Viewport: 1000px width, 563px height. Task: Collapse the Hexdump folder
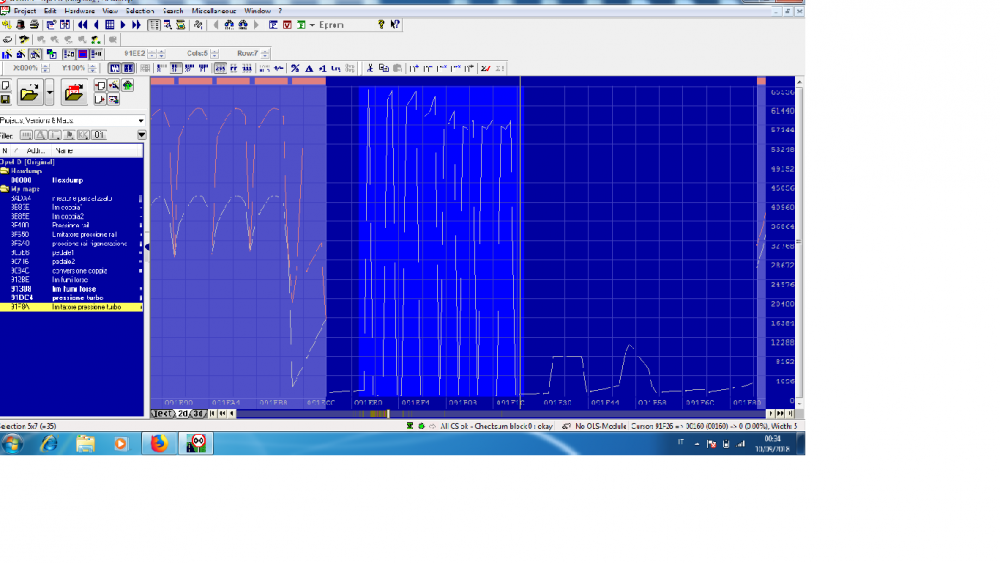click(4, 171)
